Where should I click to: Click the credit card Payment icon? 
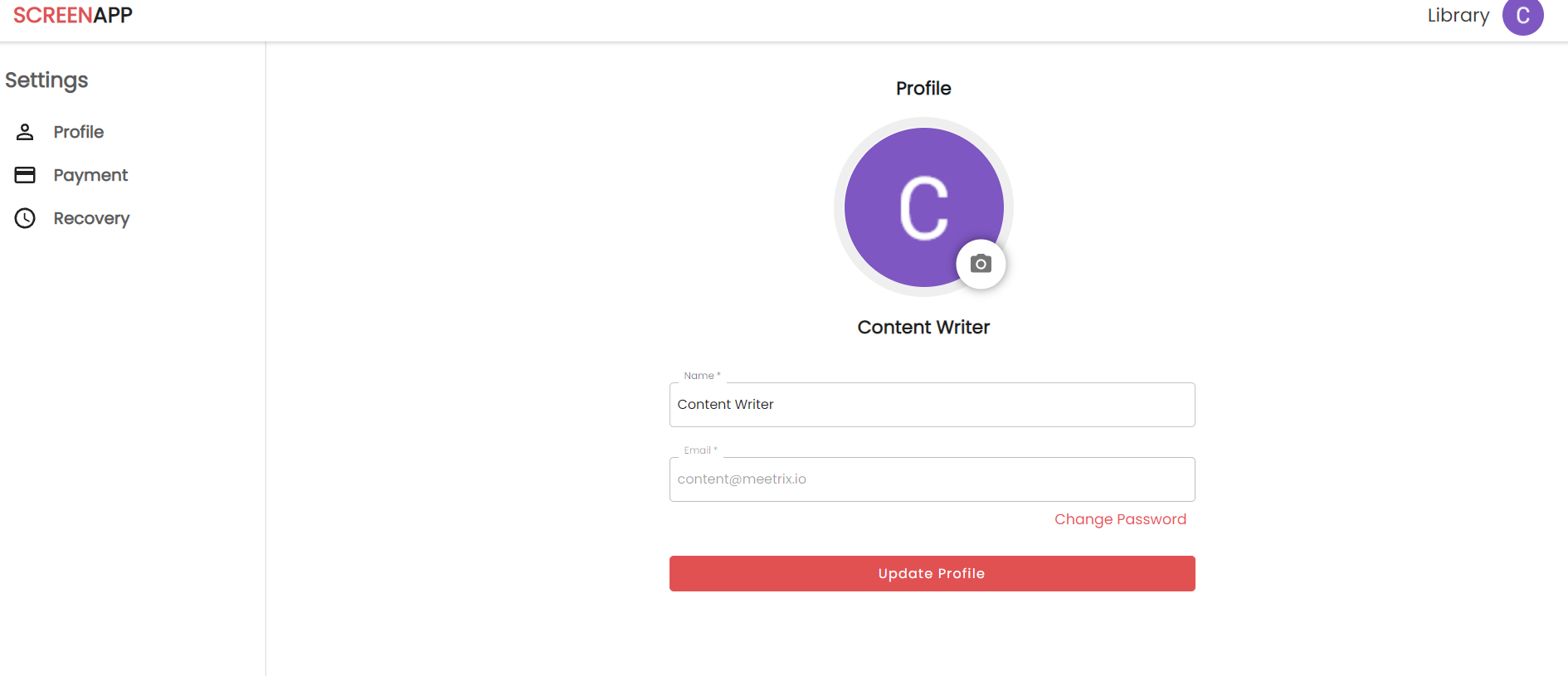click(25, 175)
